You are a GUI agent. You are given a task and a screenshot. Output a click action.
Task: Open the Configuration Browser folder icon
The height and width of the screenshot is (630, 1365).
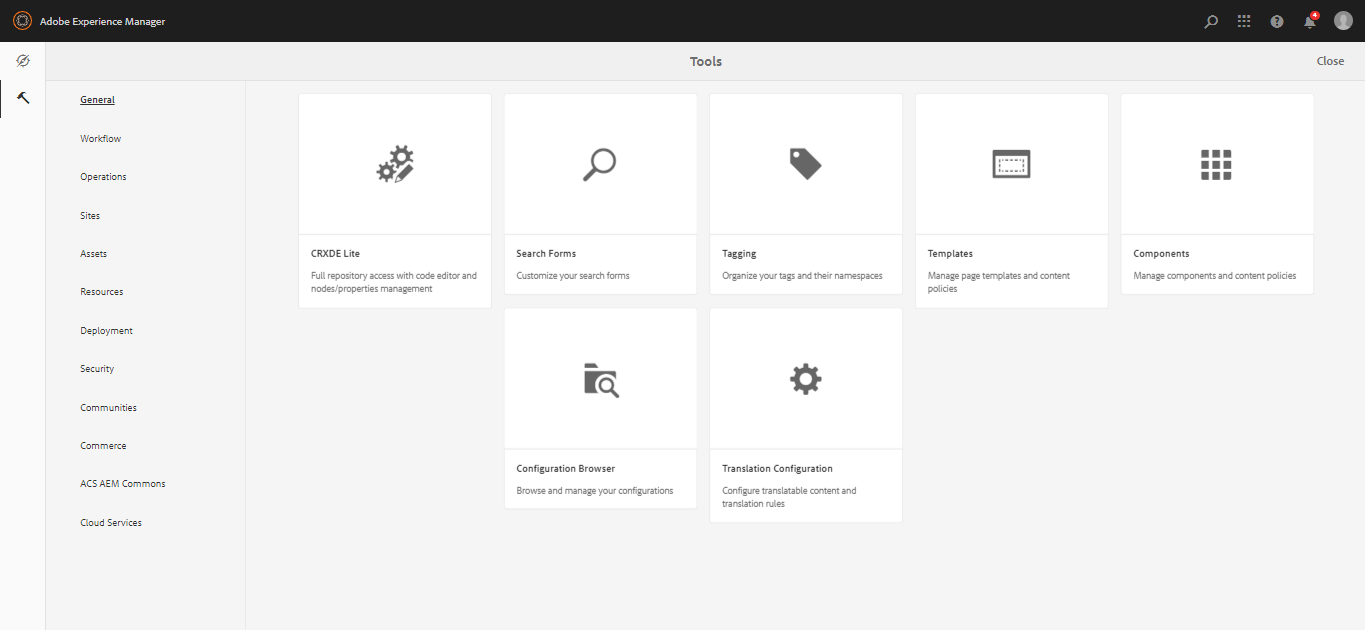(x=601, y=380)
